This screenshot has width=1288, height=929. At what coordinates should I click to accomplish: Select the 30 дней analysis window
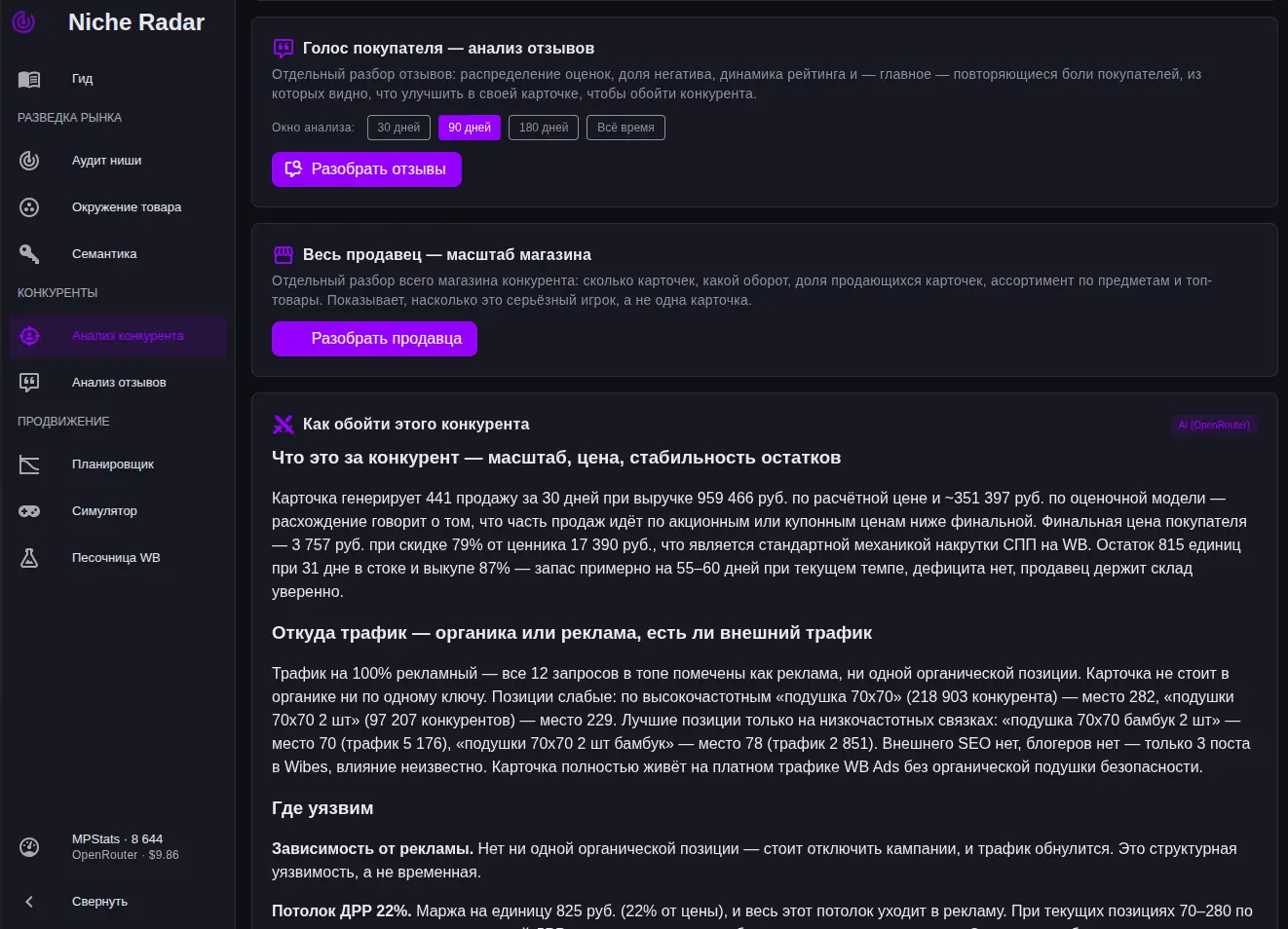click(398, 128)
